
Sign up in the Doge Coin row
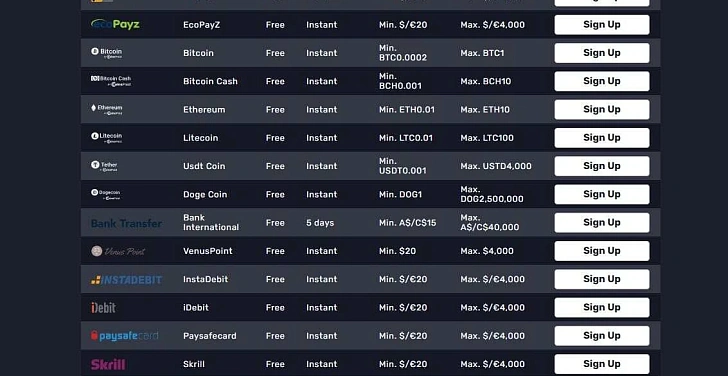[x=602, y=194]
